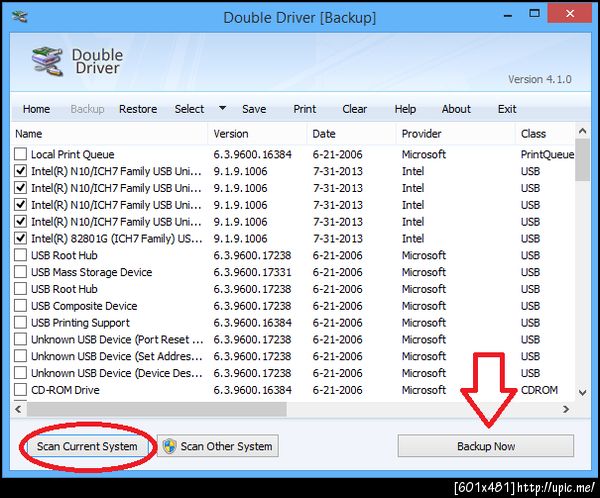600x498 pixels.
Task: Click the shield icon on Scan Other System
Action: coord(170,446)
